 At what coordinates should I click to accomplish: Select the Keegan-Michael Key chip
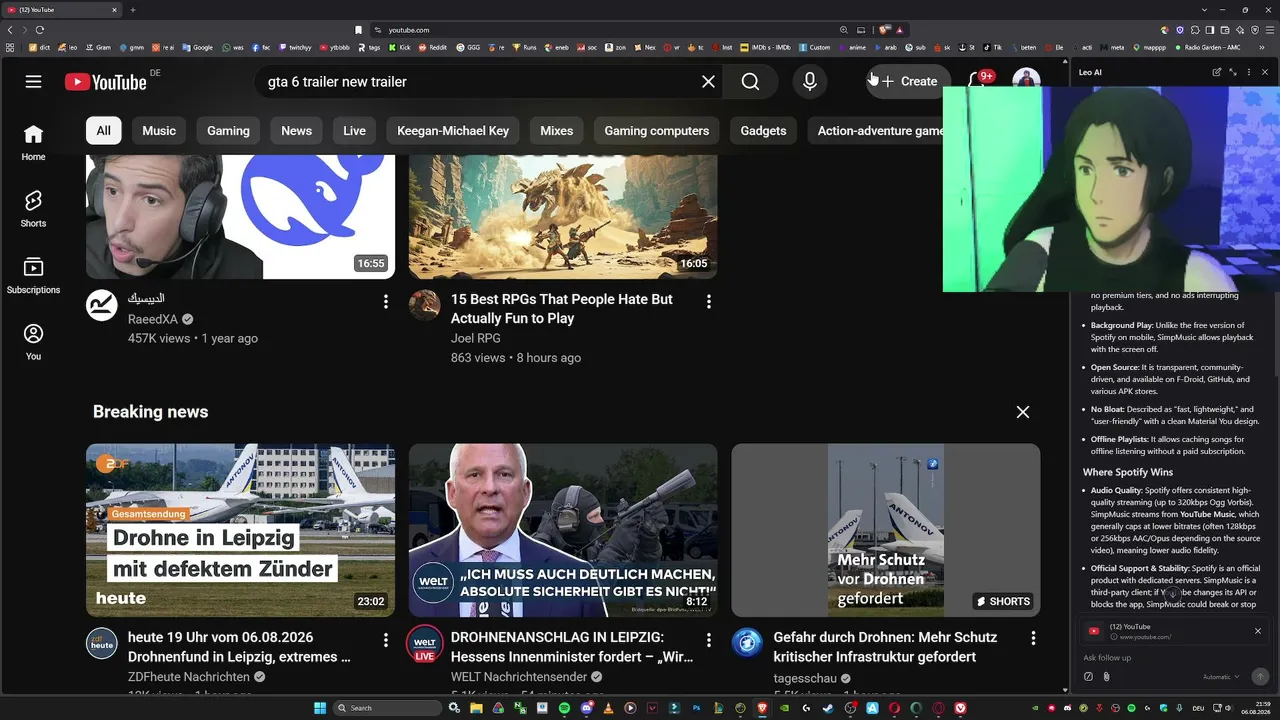(453, 131)
